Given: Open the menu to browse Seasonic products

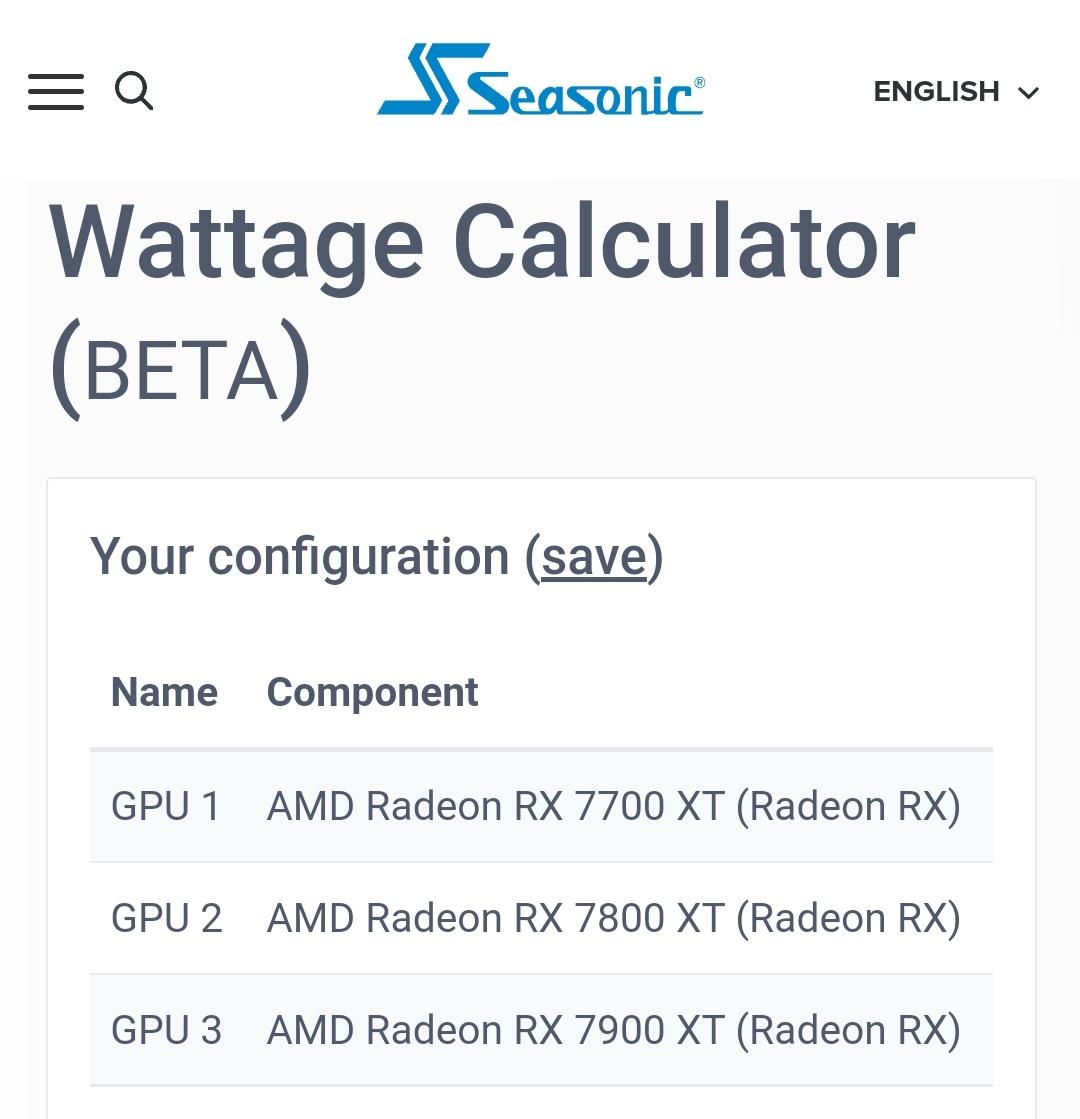Looking at the screenshot, I should 55,91.
